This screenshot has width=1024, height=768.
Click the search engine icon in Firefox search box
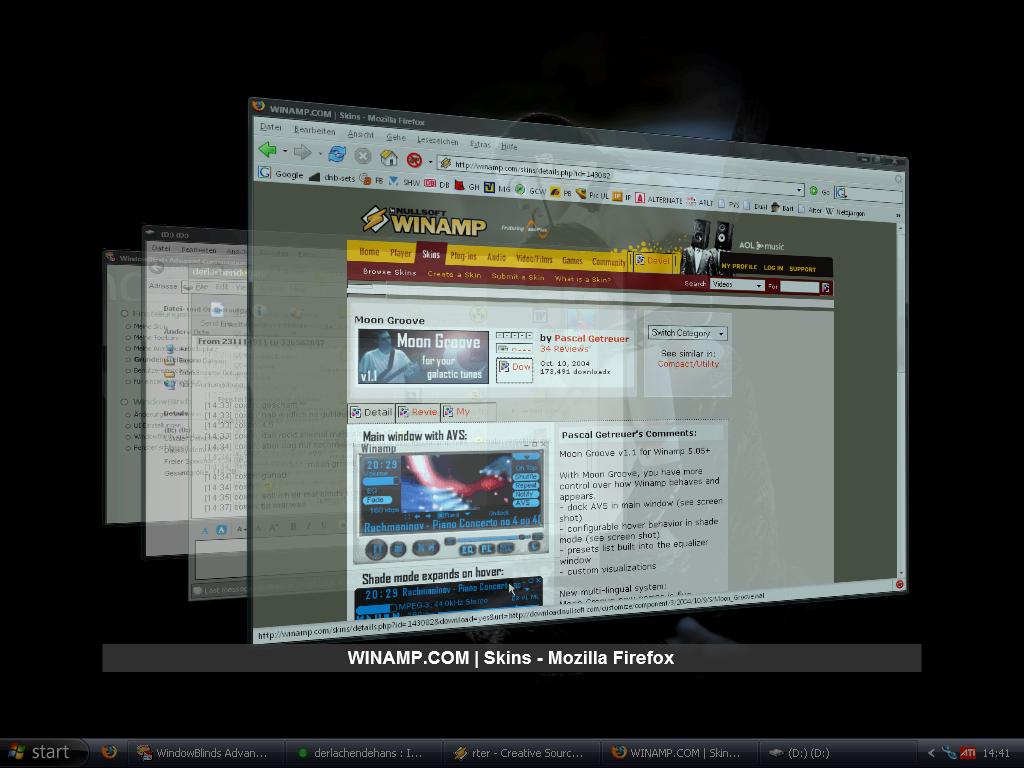click(840, 193)
